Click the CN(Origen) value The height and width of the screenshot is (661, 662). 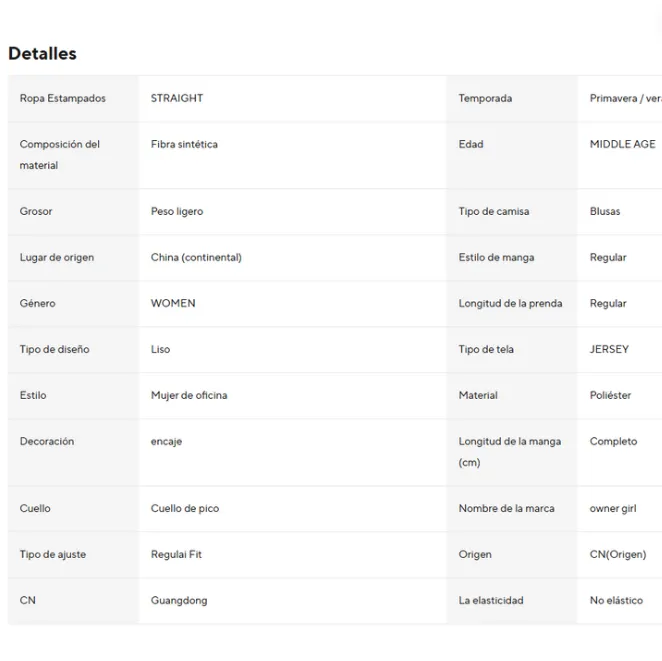tap(618, 555)
